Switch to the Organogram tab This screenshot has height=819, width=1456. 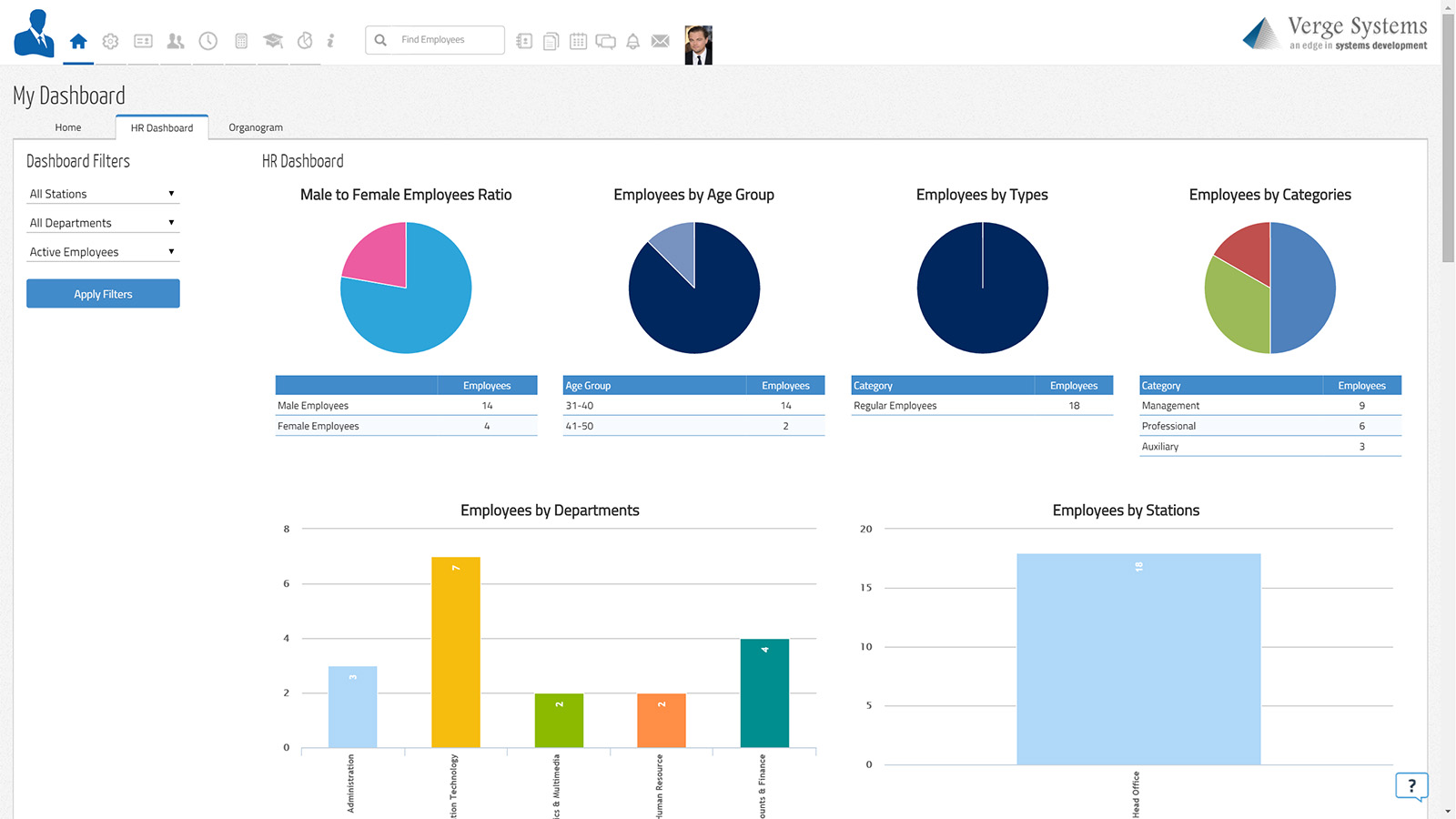pos(256,127)
